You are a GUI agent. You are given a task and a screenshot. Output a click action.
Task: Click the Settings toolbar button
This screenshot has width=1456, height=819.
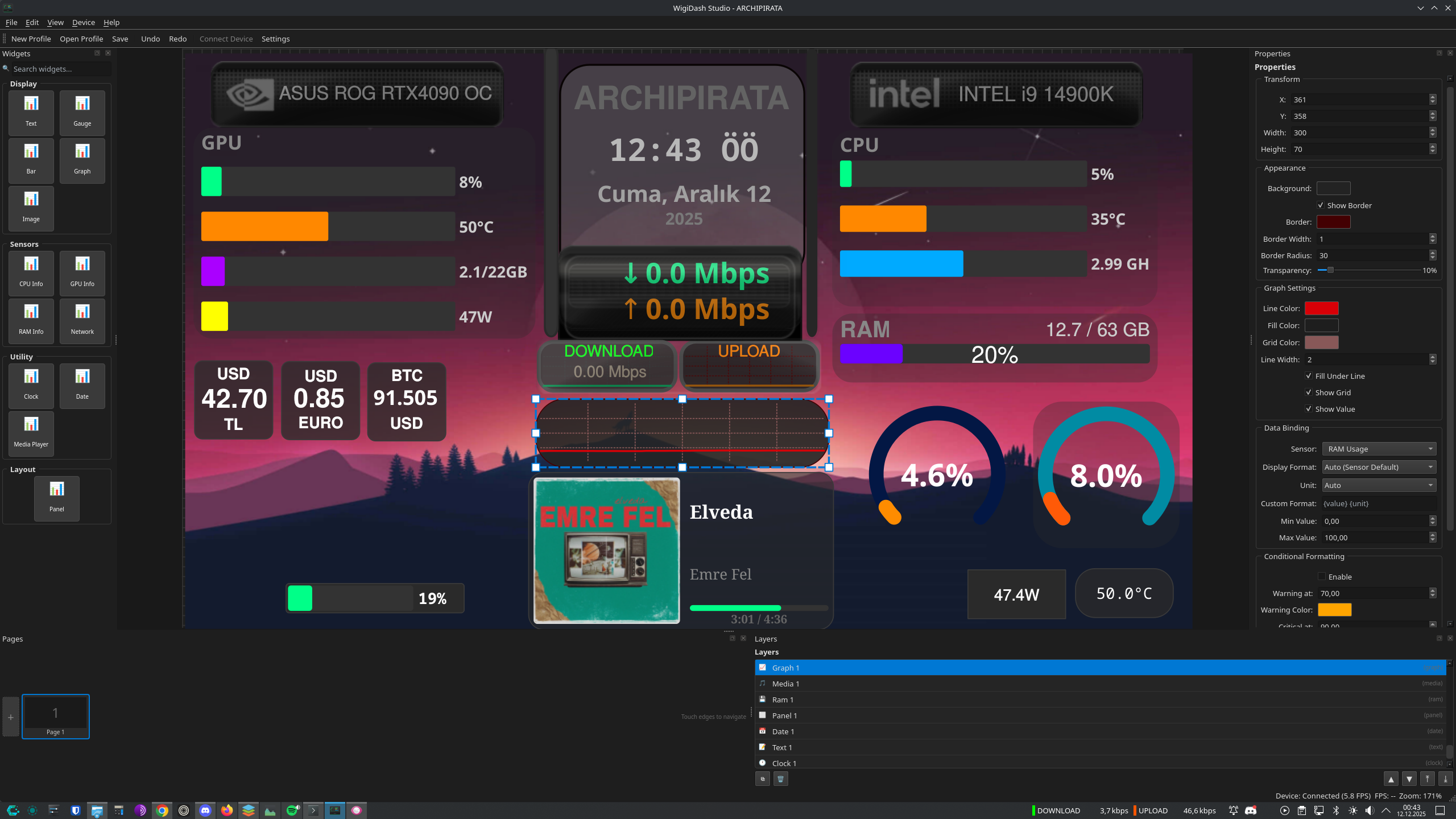[275, 39]
